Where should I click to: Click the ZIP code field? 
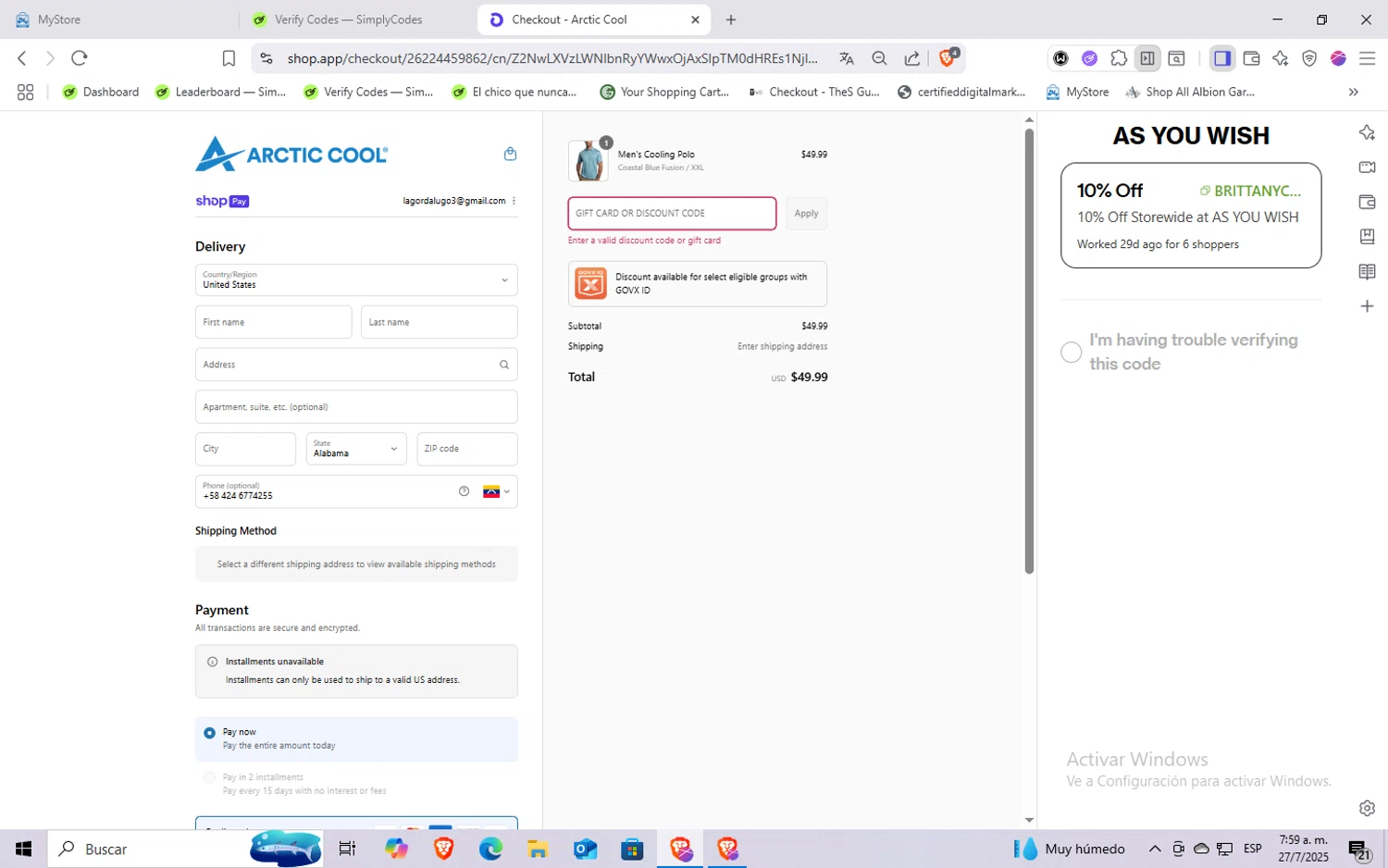[x=466, y=449]
